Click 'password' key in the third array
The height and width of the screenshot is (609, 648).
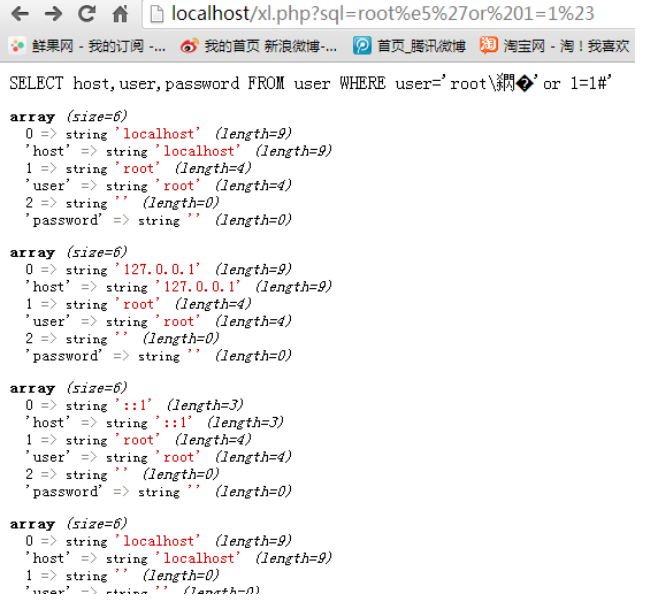(x=64, y=492)
